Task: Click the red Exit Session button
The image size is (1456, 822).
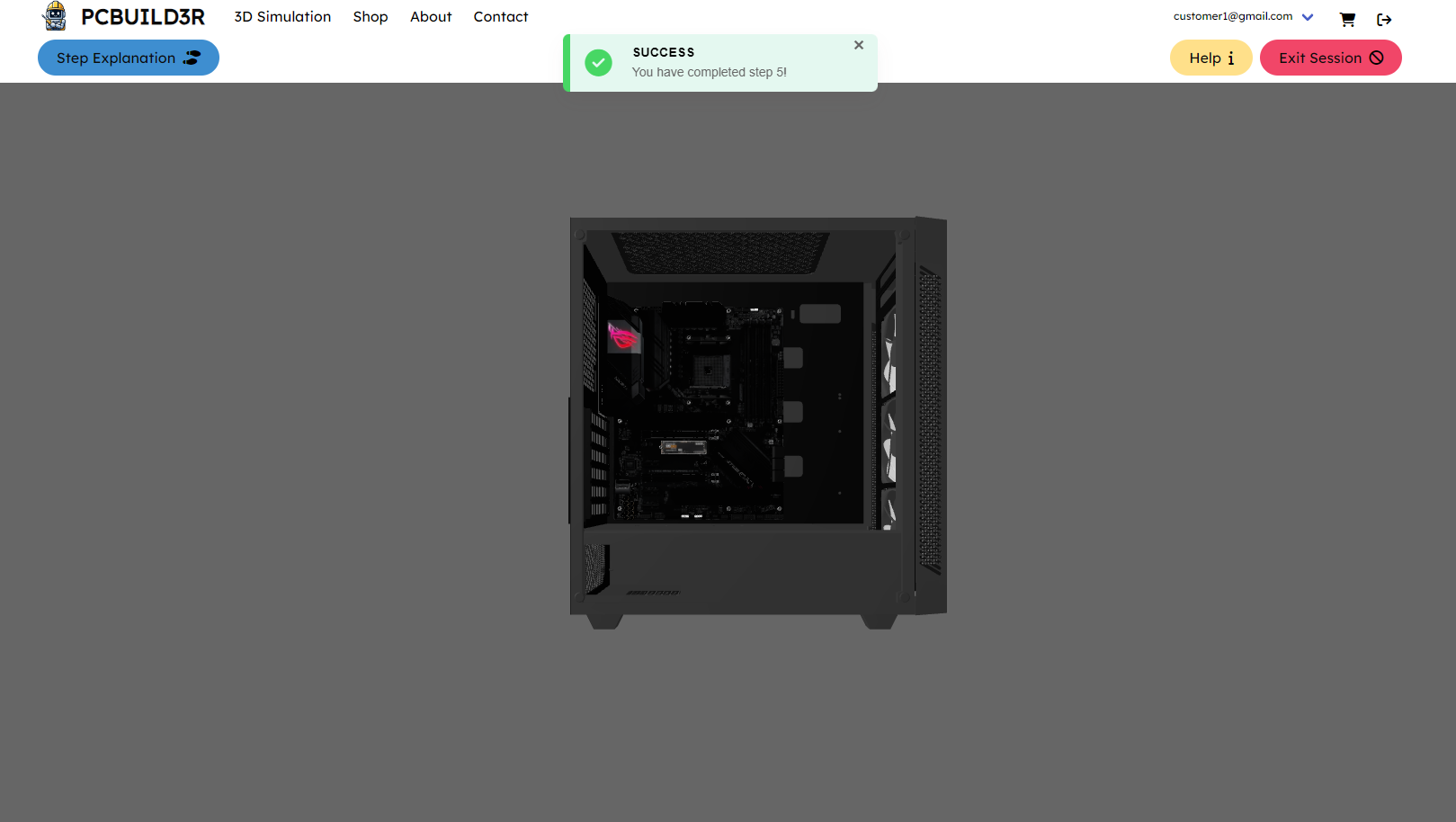Action: [x=1330, y=58]
